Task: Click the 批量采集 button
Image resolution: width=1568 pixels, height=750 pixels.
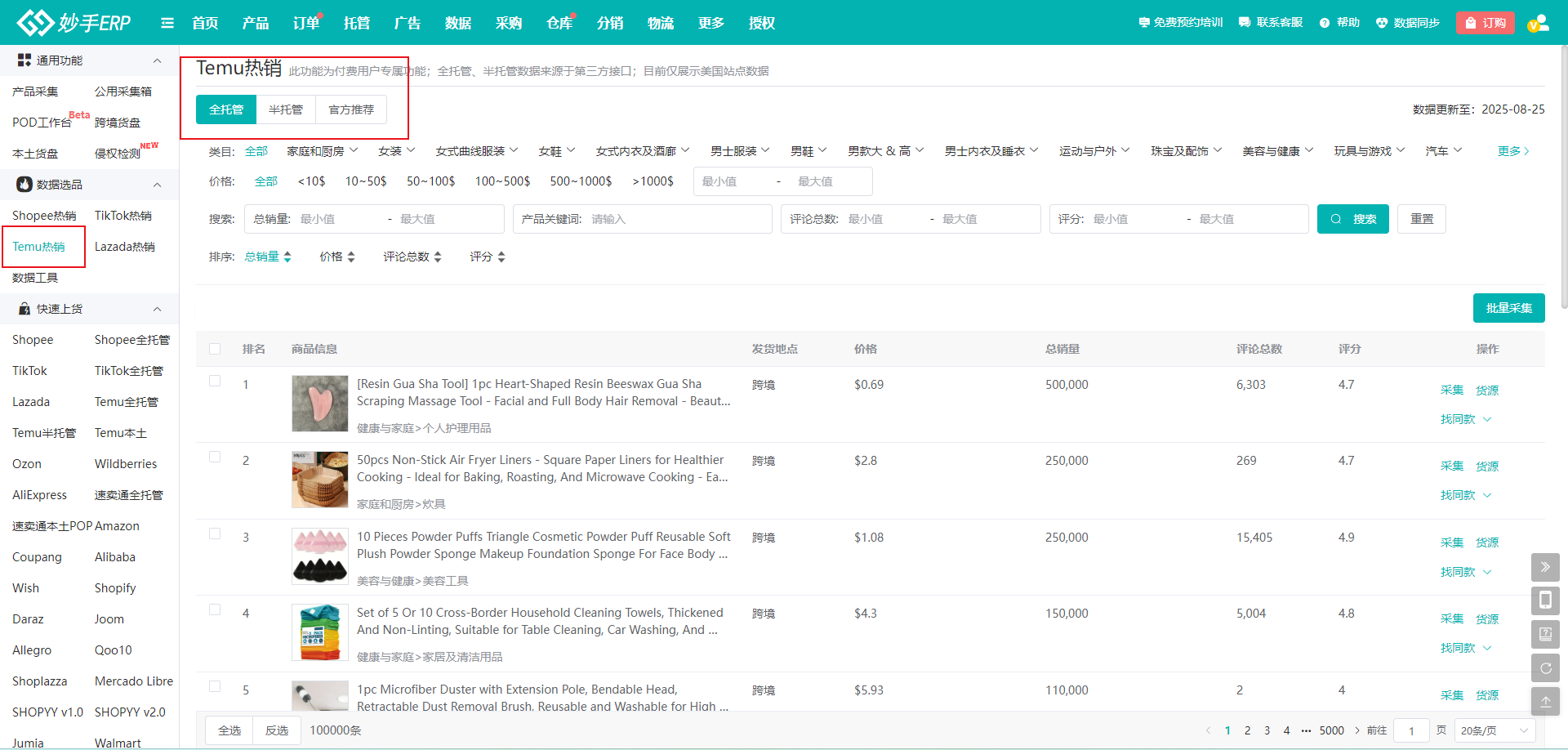Action: pos(1508,308)
